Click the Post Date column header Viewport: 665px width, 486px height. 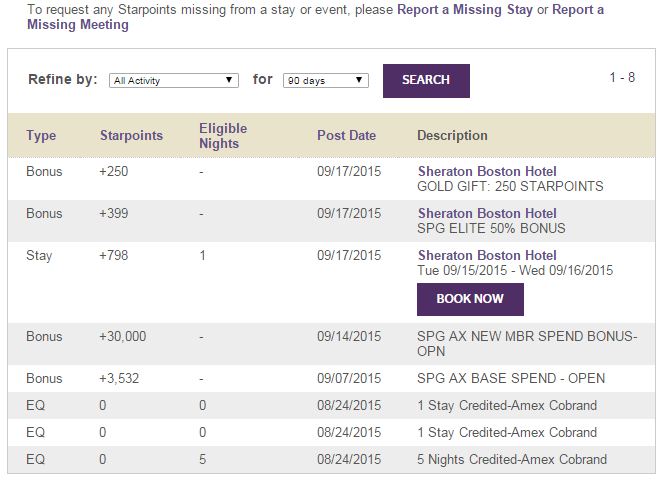click(x=346, y=136)
